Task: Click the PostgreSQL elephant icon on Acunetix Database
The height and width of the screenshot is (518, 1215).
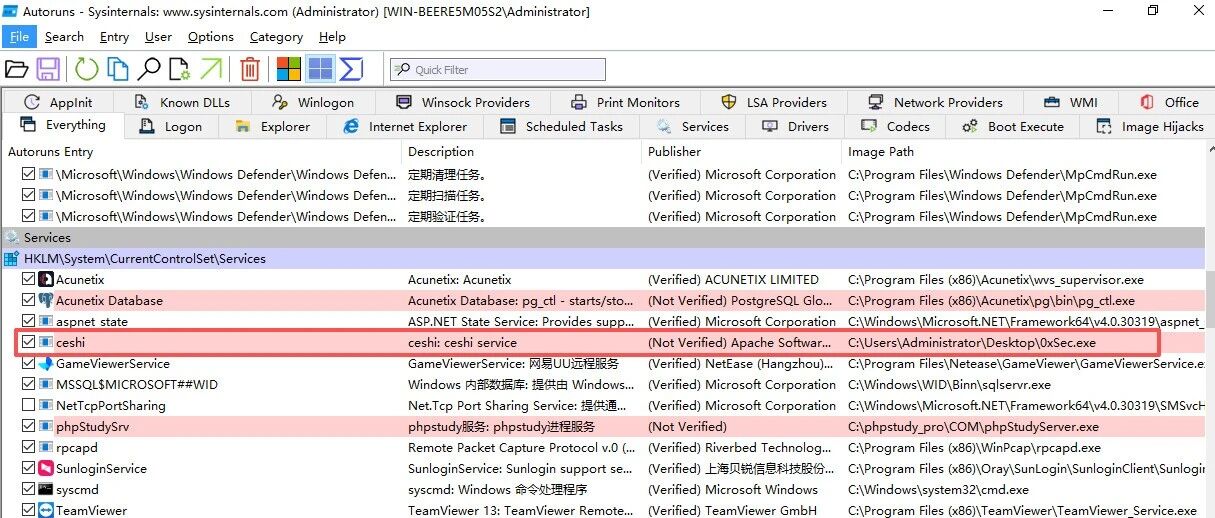Action: coord(46,301)
